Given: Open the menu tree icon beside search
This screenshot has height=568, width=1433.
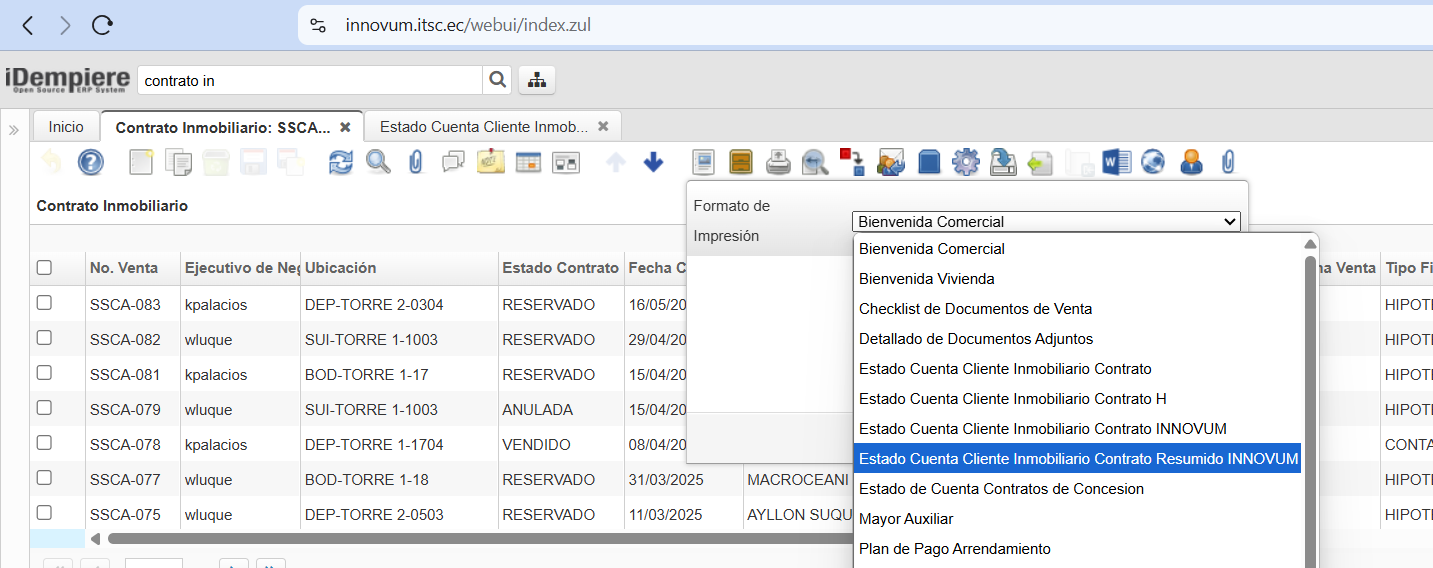Looking at the screenshot, I should pos(537,80).
